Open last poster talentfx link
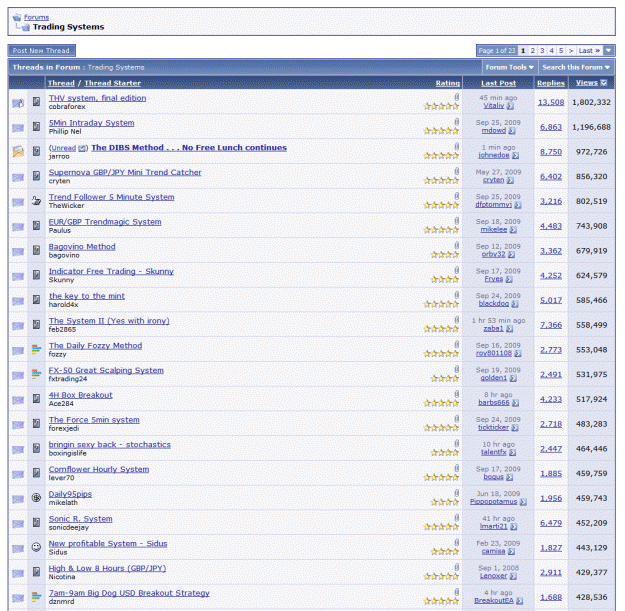The width and height of the screenshot is (625, 611). pyautogui.click(x=493, y=452)
